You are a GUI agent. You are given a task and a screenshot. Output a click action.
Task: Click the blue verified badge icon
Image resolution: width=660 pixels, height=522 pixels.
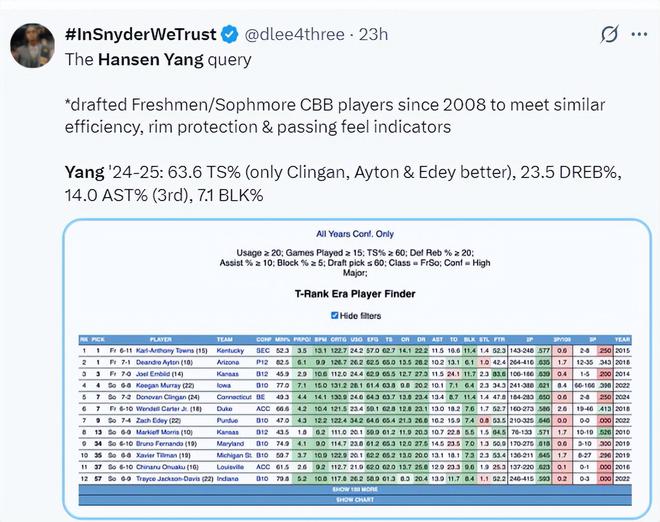pyautogui.click(x=230, y=35)
